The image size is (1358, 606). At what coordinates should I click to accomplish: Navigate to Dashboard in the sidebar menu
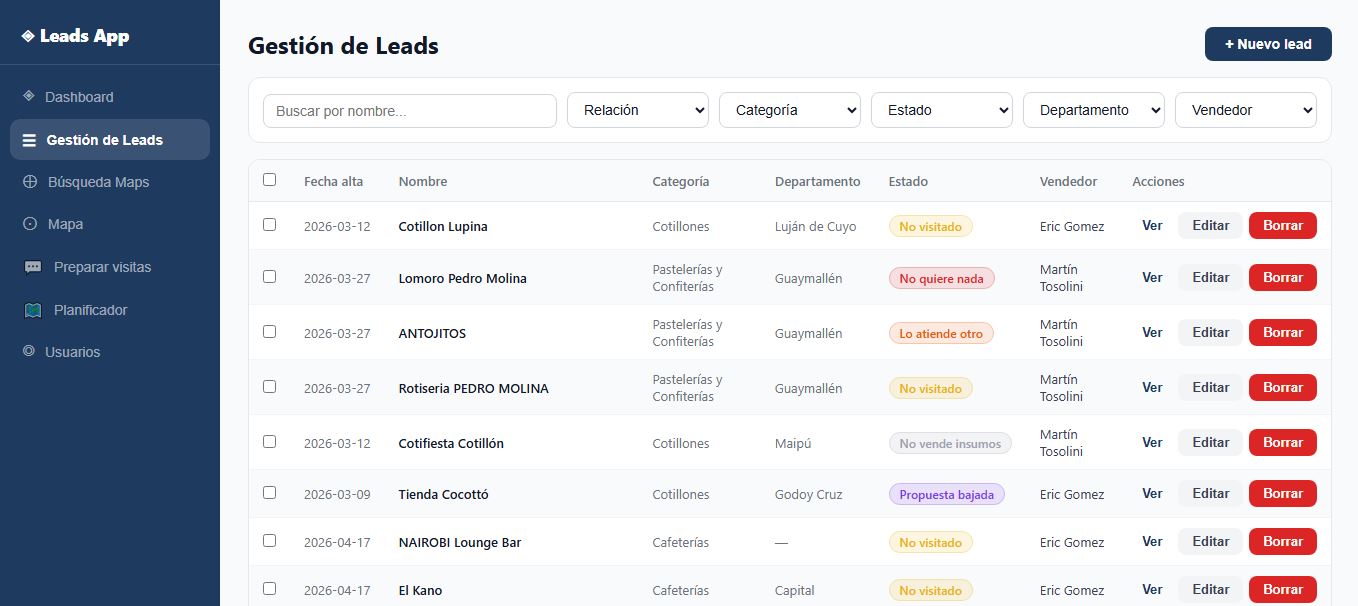click(x=80, y=96)
